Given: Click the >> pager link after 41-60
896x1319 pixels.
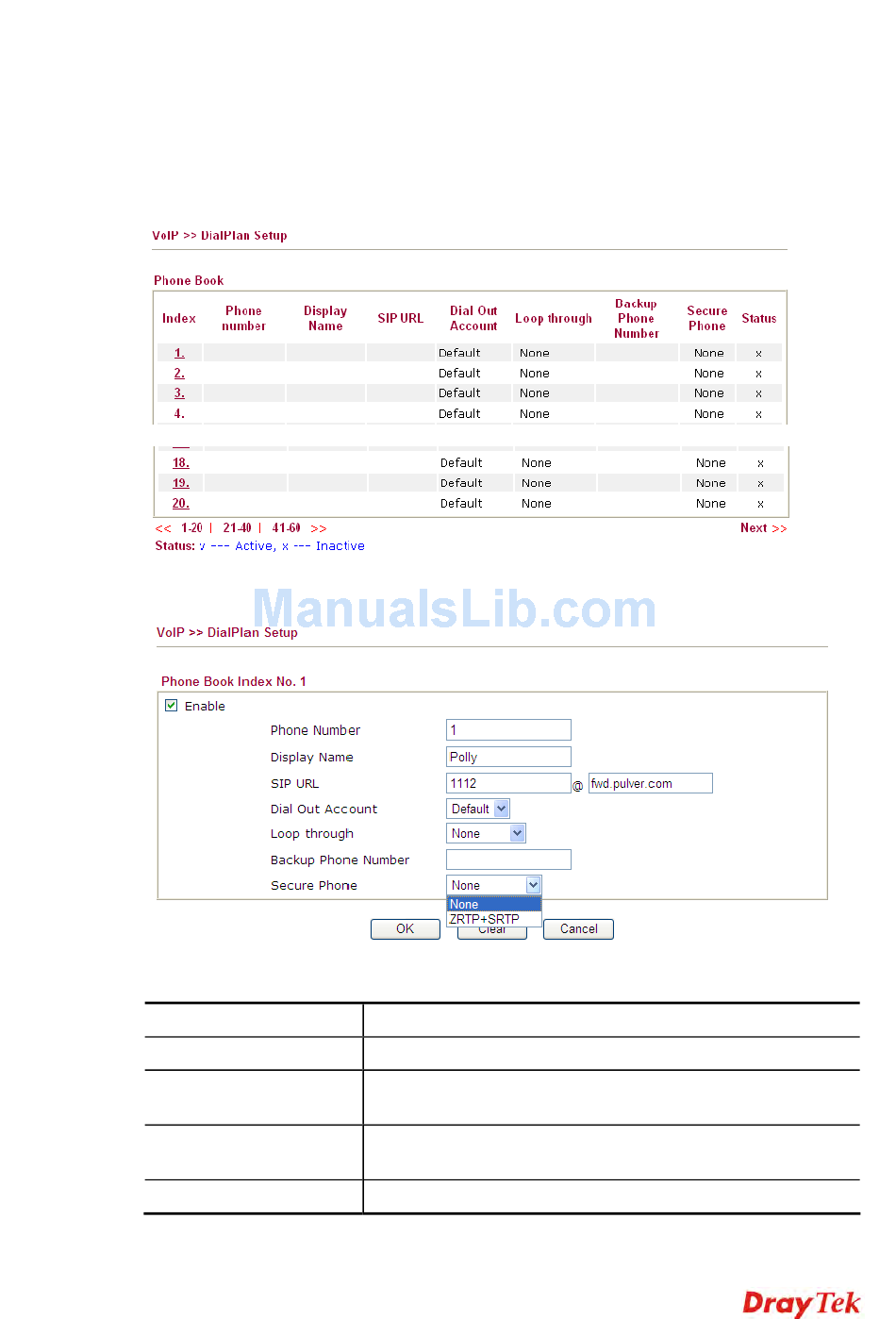Looking at the screenshot, I should 319,528.
